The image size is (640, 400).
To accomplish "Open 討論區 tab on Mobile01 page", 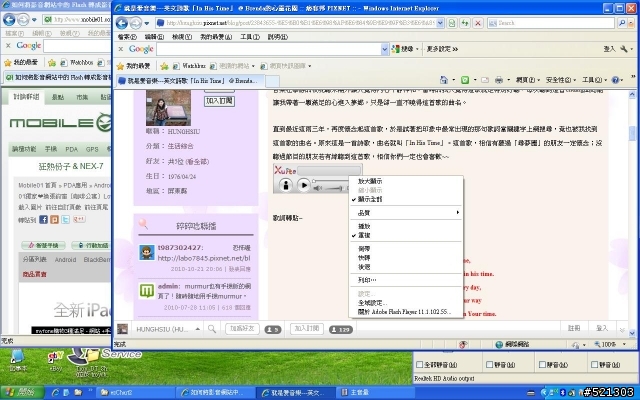I will [26, 97].
